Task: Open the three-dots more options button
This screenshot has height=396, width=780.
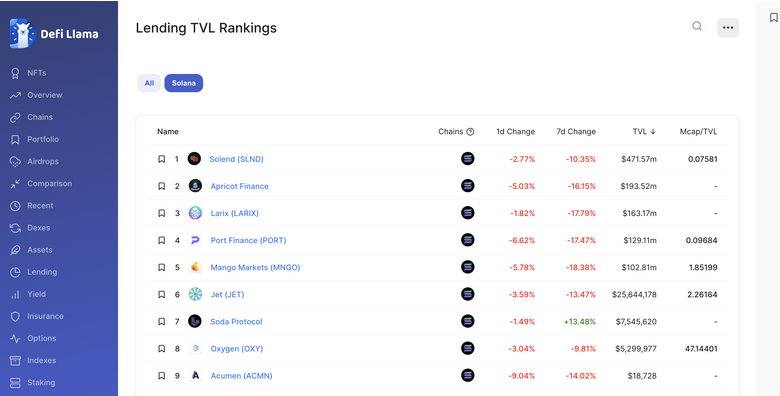Action: tap(728, 28)
